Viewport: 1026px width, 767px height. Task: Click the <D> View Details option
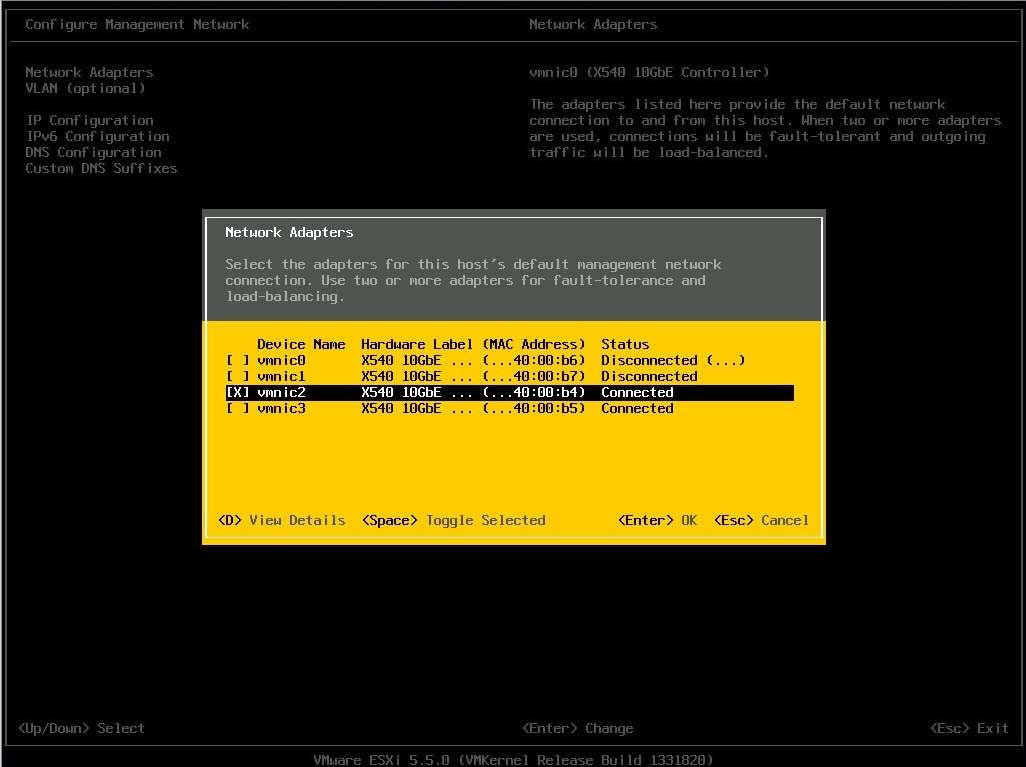[282, 520]
